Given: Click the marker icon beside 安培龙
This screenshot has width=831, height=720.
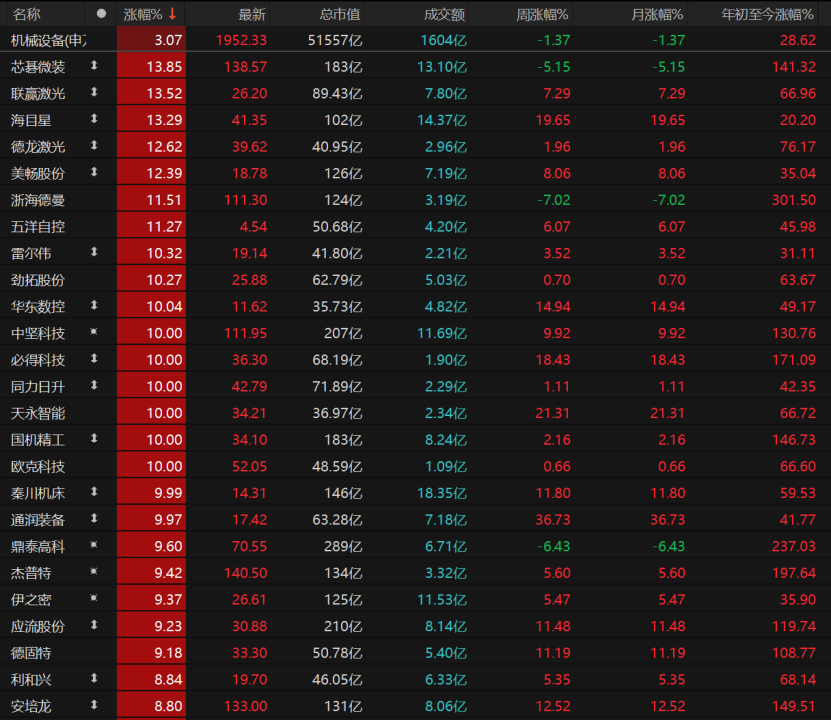Looking at the screenshot, I should click(95, 705).
